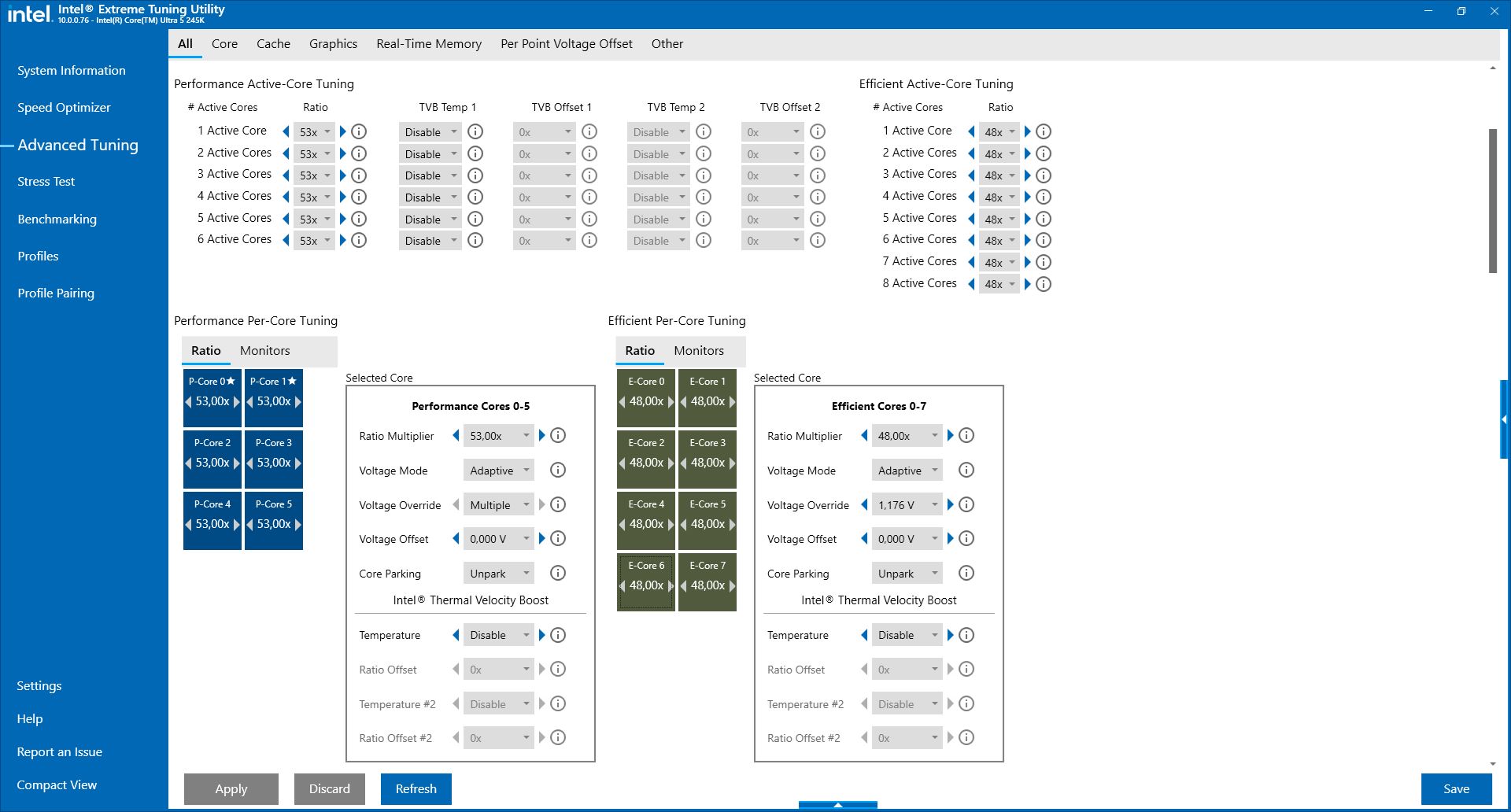Screen dimensions: 1511x812
Task: Increase P-Core 0 ratio with right arrow
Action: click(x=236, y=401)
